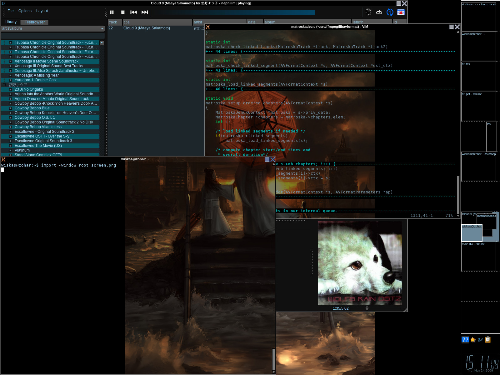Skip forward to the next track
Viewport: 500px width, 375px height.
(x=145, y=12)
